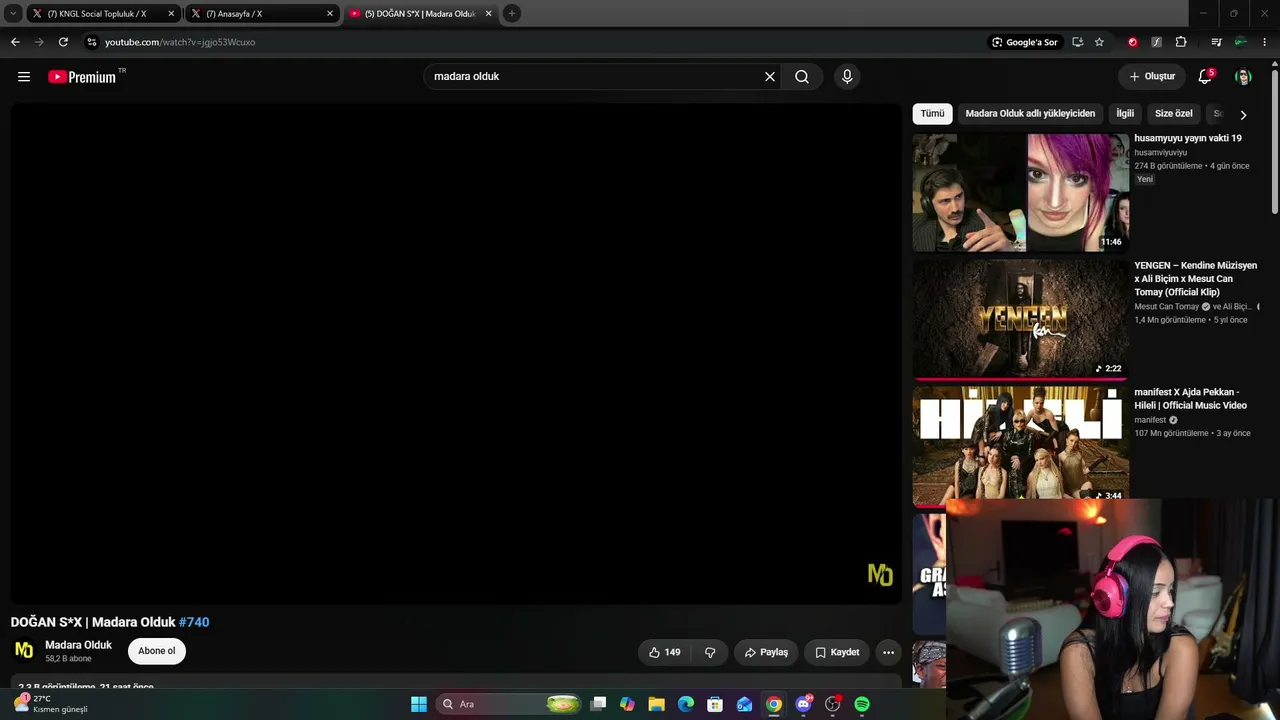Viewport: 1280px width, 720px height.
Task: Open the gray script extension icon
Action: [x=1156, y=42]
